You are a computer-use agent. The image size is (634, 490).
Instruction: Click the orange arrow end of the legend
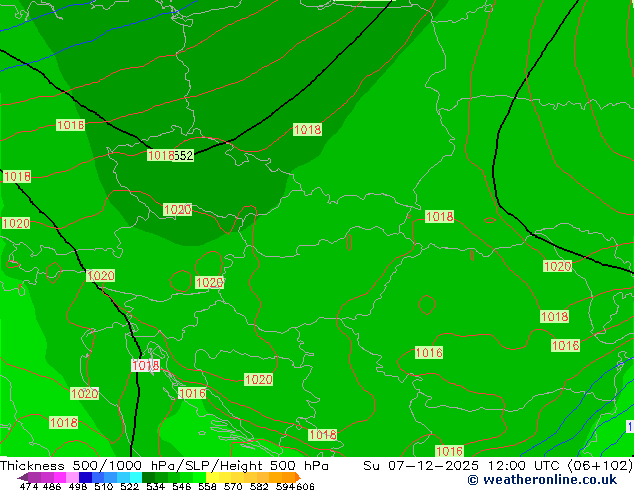coord(298,477)
